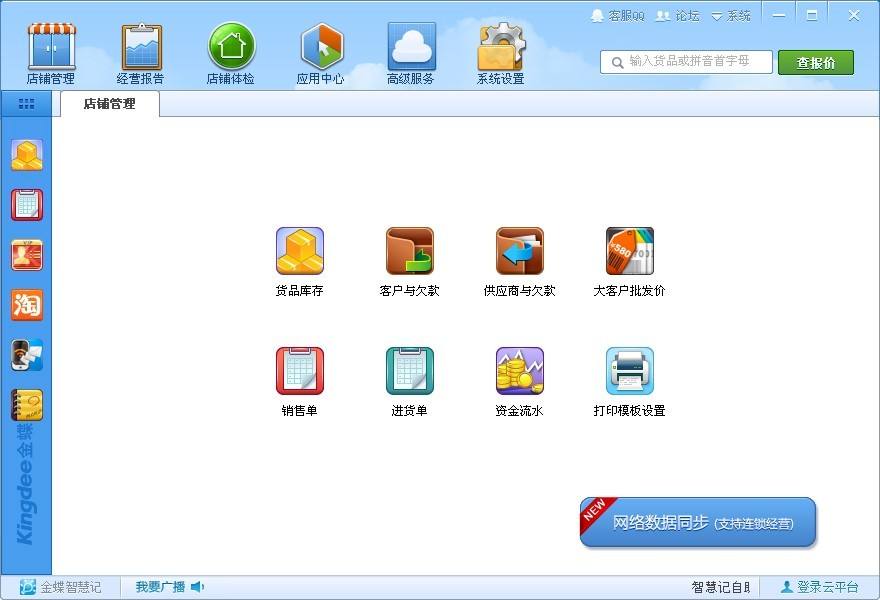Open 论坛 forum link
This screenshot has width=880, height=600.
(678, 16)
